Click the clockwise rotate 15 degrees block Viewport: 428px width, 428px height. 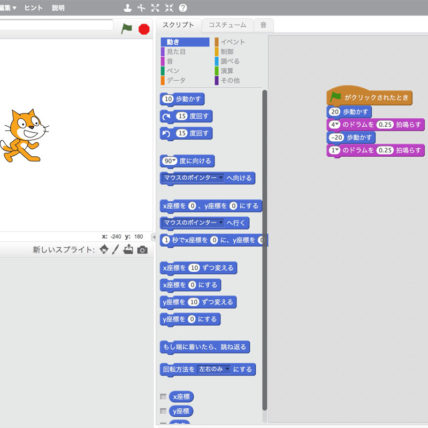tap(186, 116)
